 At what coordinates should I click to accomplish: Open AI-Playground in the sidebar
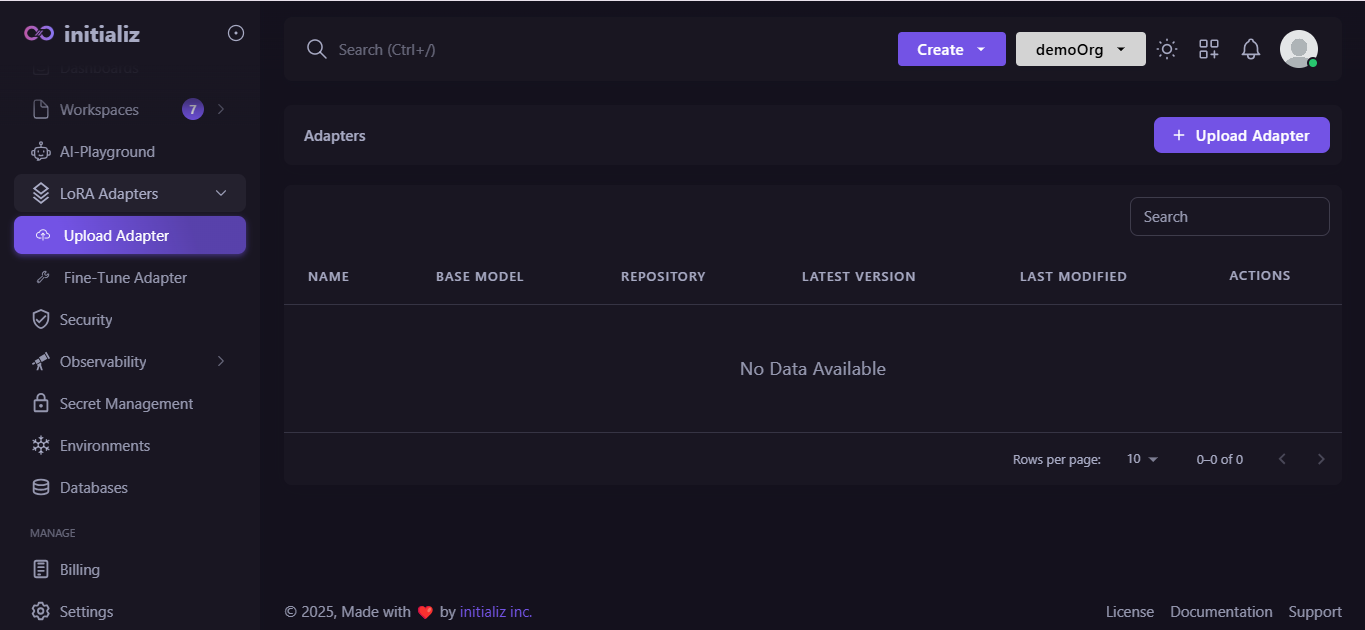pos(130,152)
